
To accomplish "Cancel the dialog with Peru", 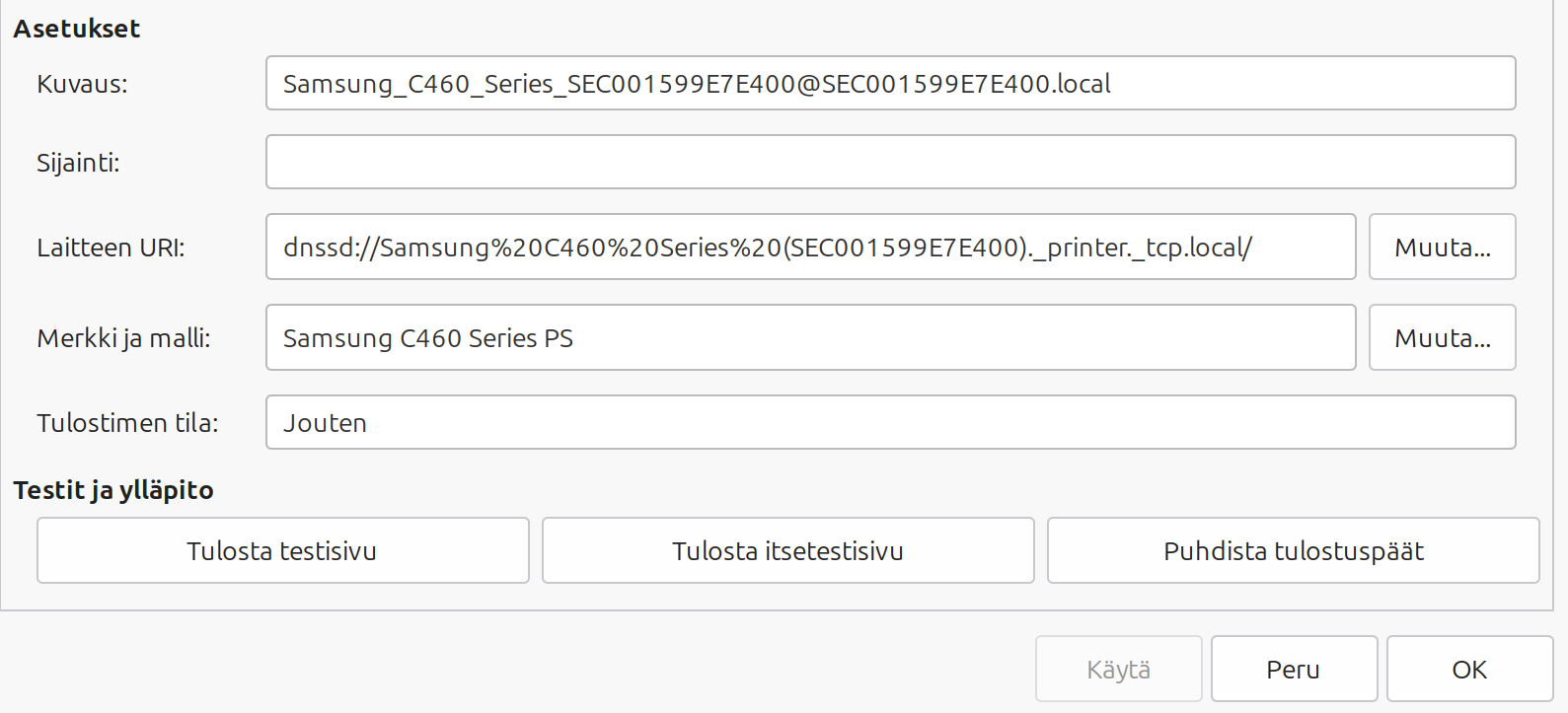I will tap(1293, 669).
